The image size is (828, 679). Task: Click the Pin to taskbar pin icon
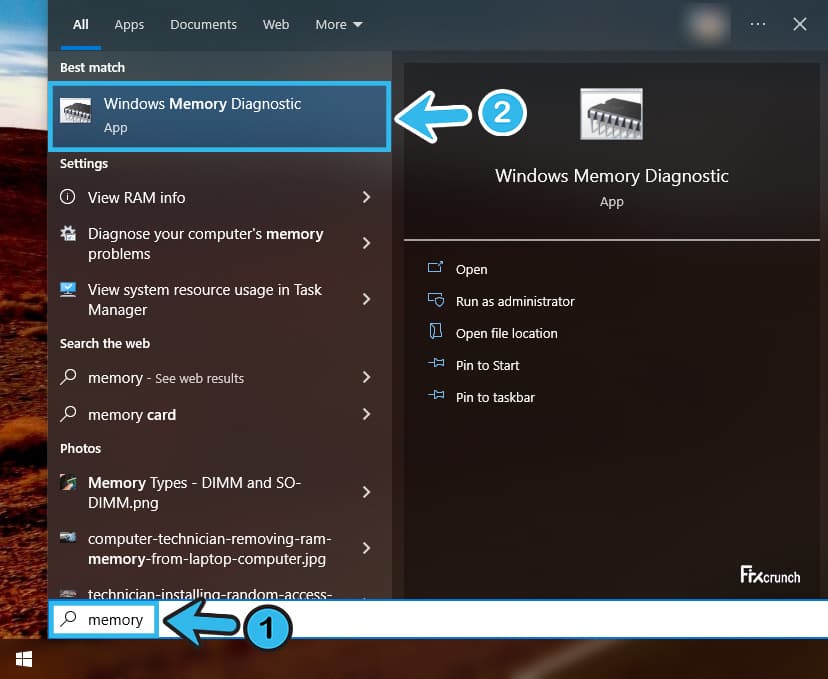click(436, 395)
